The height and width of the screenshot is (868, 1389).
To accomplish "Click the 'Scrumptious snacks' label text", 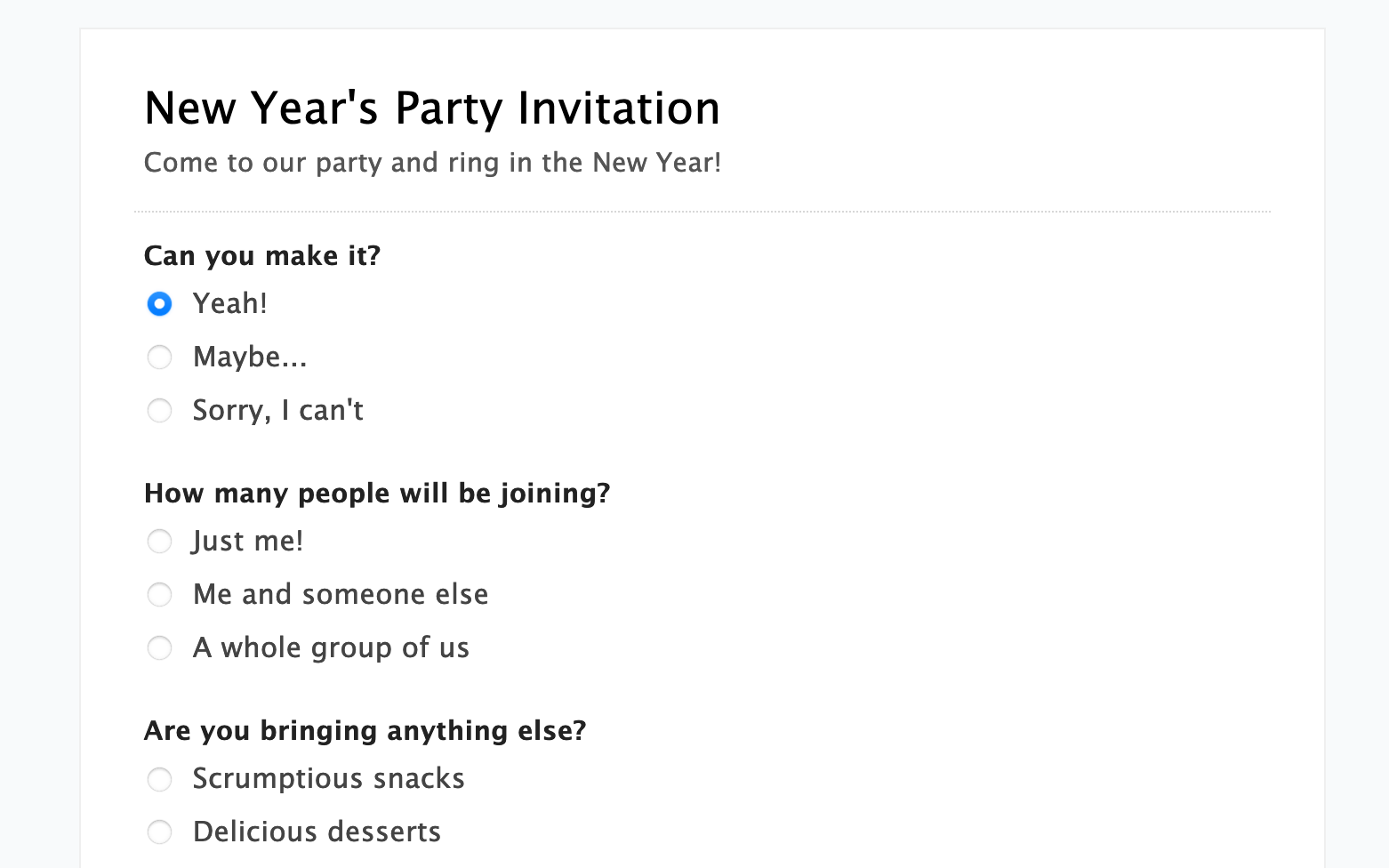I will tap(328, 778).
